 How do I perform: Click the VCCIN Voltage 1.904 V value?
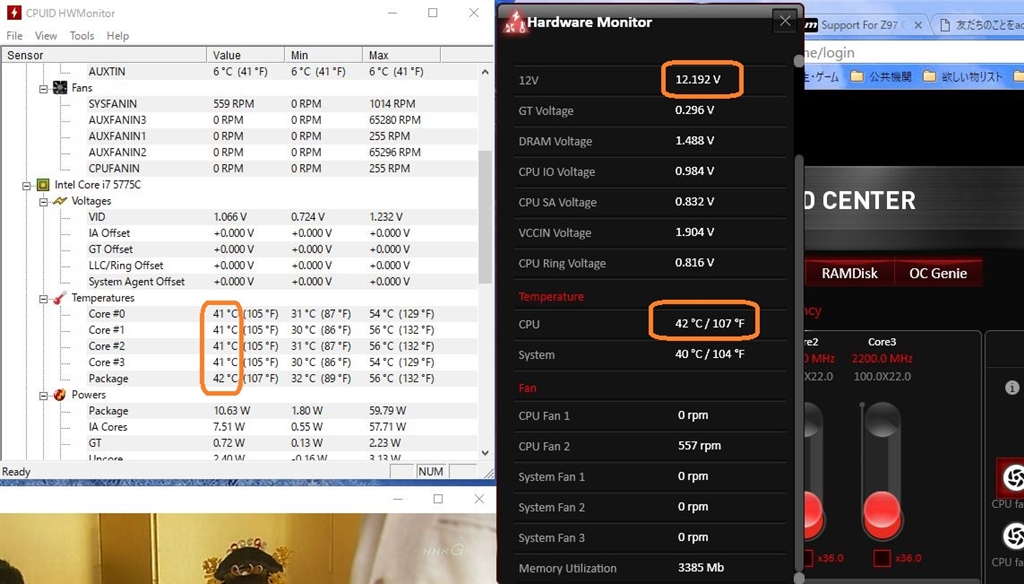(x=694, y=232)
